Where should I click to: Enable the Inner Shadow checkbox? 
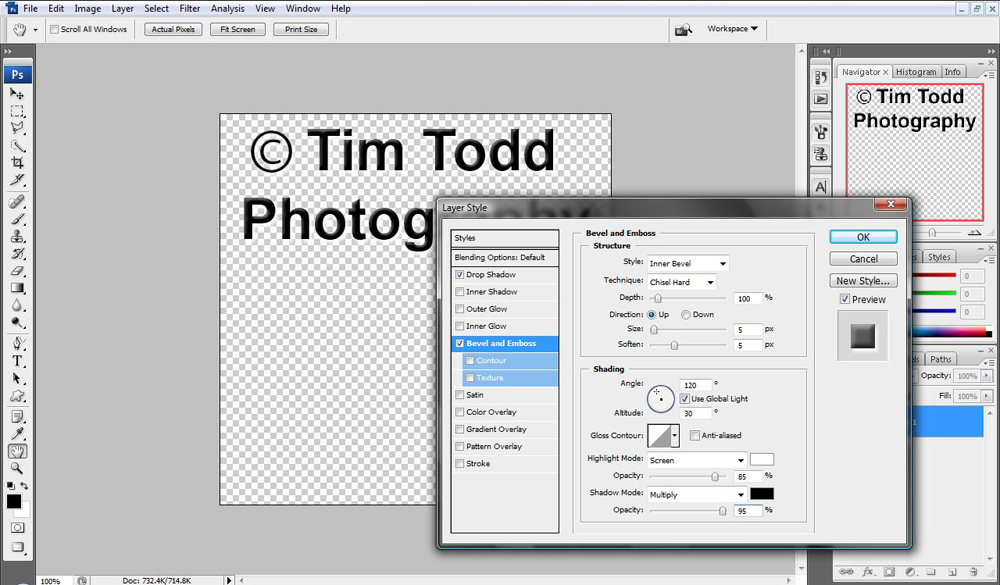point(459,292)
